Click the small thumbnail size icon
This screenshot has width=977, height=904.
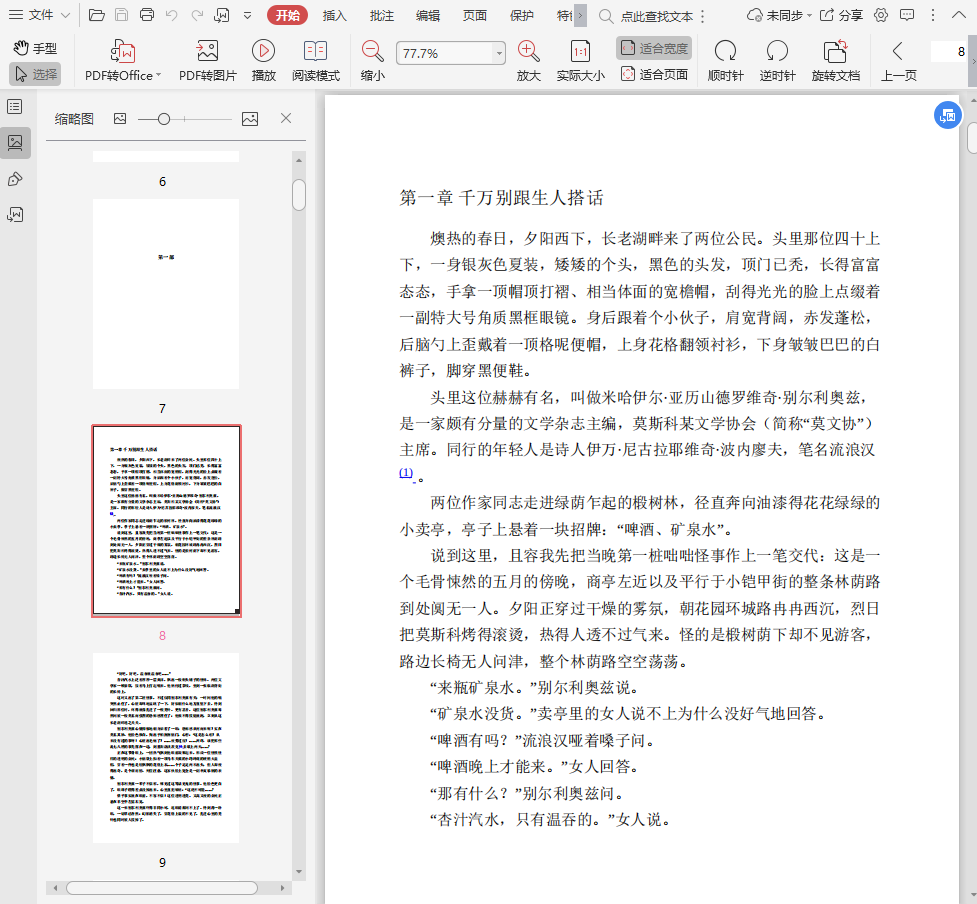120,118
